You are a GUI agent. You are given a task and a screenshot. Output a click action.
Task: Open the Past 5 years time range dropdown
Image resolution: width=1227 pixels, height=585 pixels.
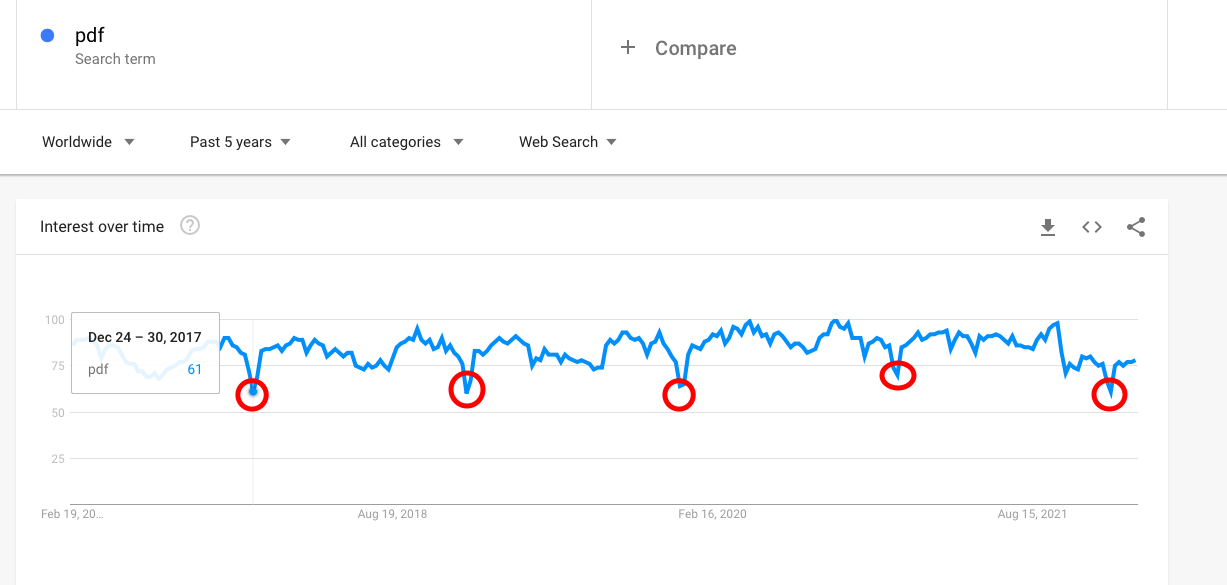click(230, 142)
